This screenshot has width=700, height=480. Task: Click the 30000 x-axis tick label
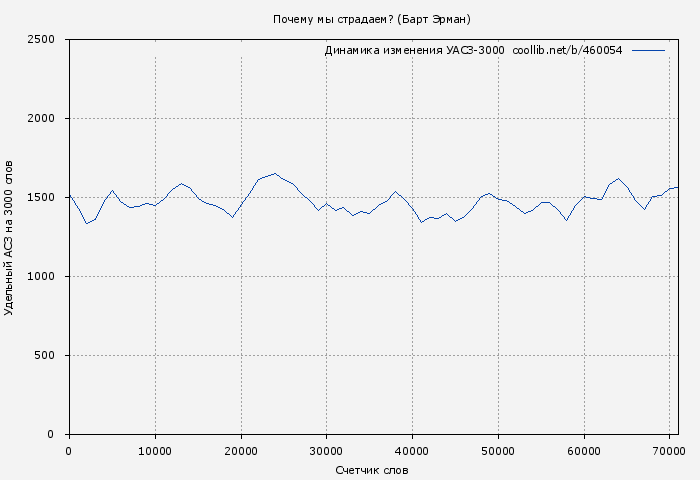coord(326,451)
